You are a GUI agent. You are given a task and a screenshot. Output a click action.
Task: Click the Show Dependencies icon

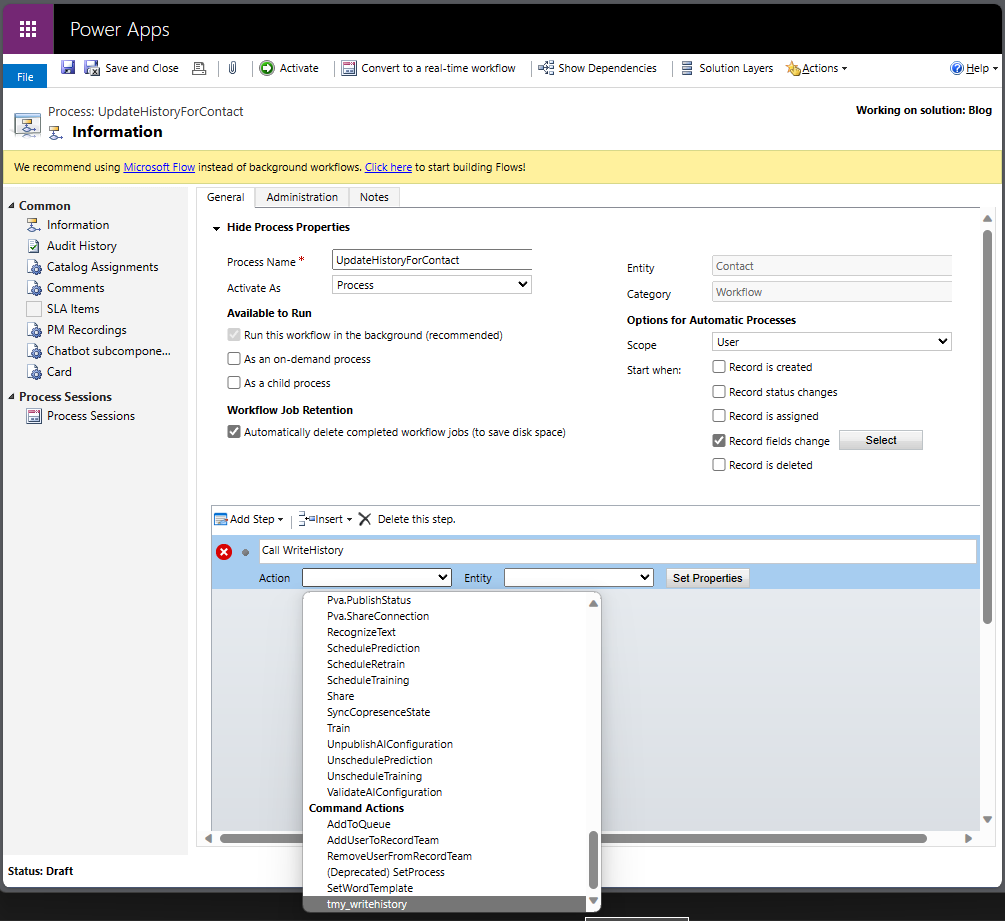coord(546,68)
